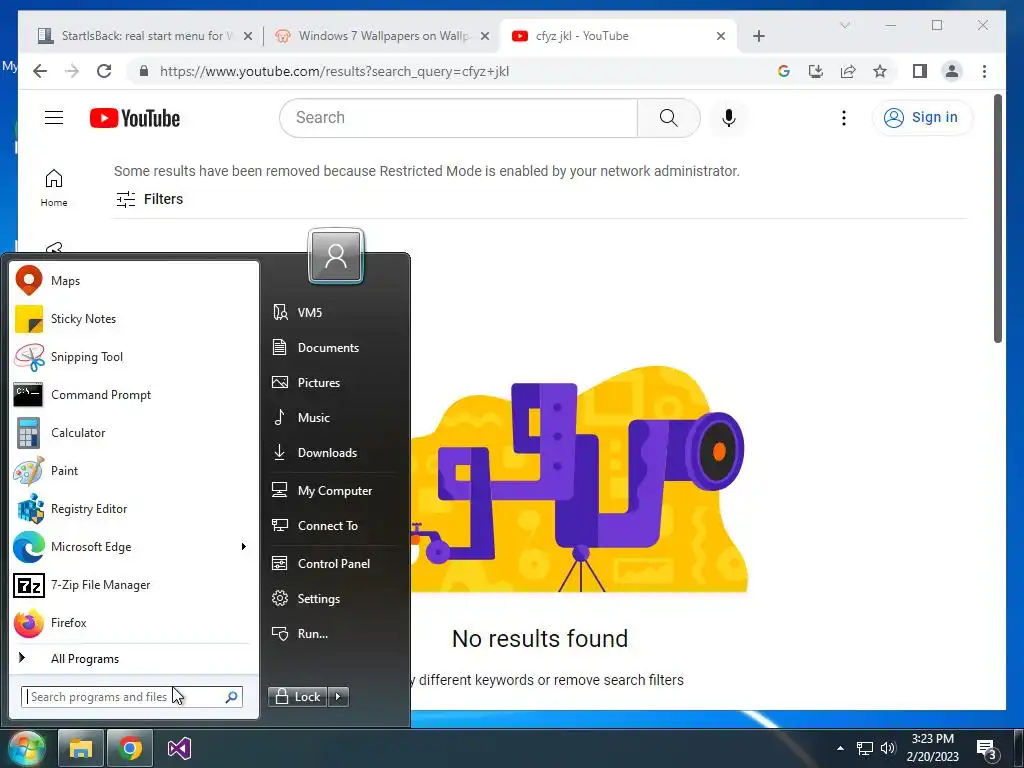Bookmark this page with the star
Viewport: 1024px width, 768px height.
click(x=880, y=71)
